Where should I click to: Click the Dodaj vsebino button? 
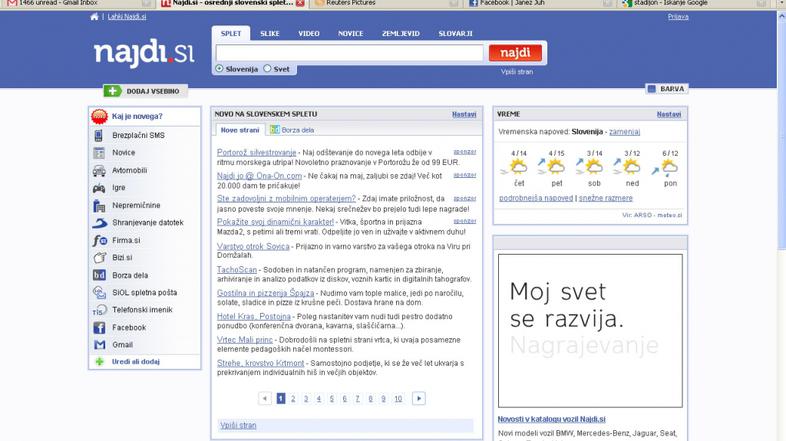pyautogui.click(x=145, y=91)
